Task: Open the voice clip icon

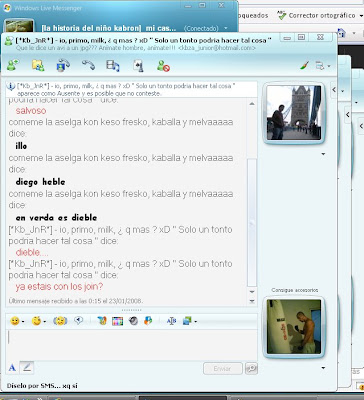Action: [79, 321]
